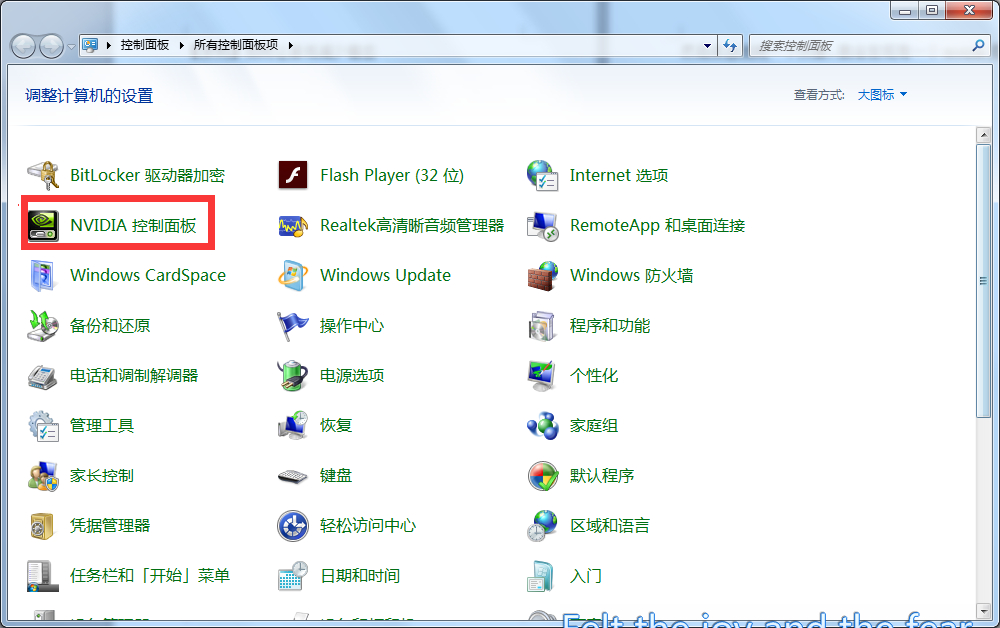Open the 轻松访问中心 icon
This screenshot has height=628, width=1000.
[x=293, y=525]
